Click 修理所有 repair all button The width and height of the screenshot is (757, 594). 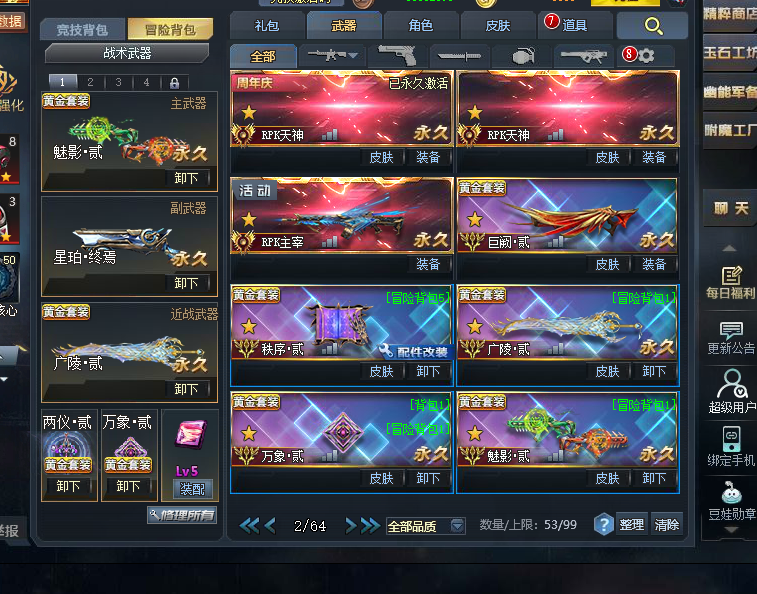point(182,515)
